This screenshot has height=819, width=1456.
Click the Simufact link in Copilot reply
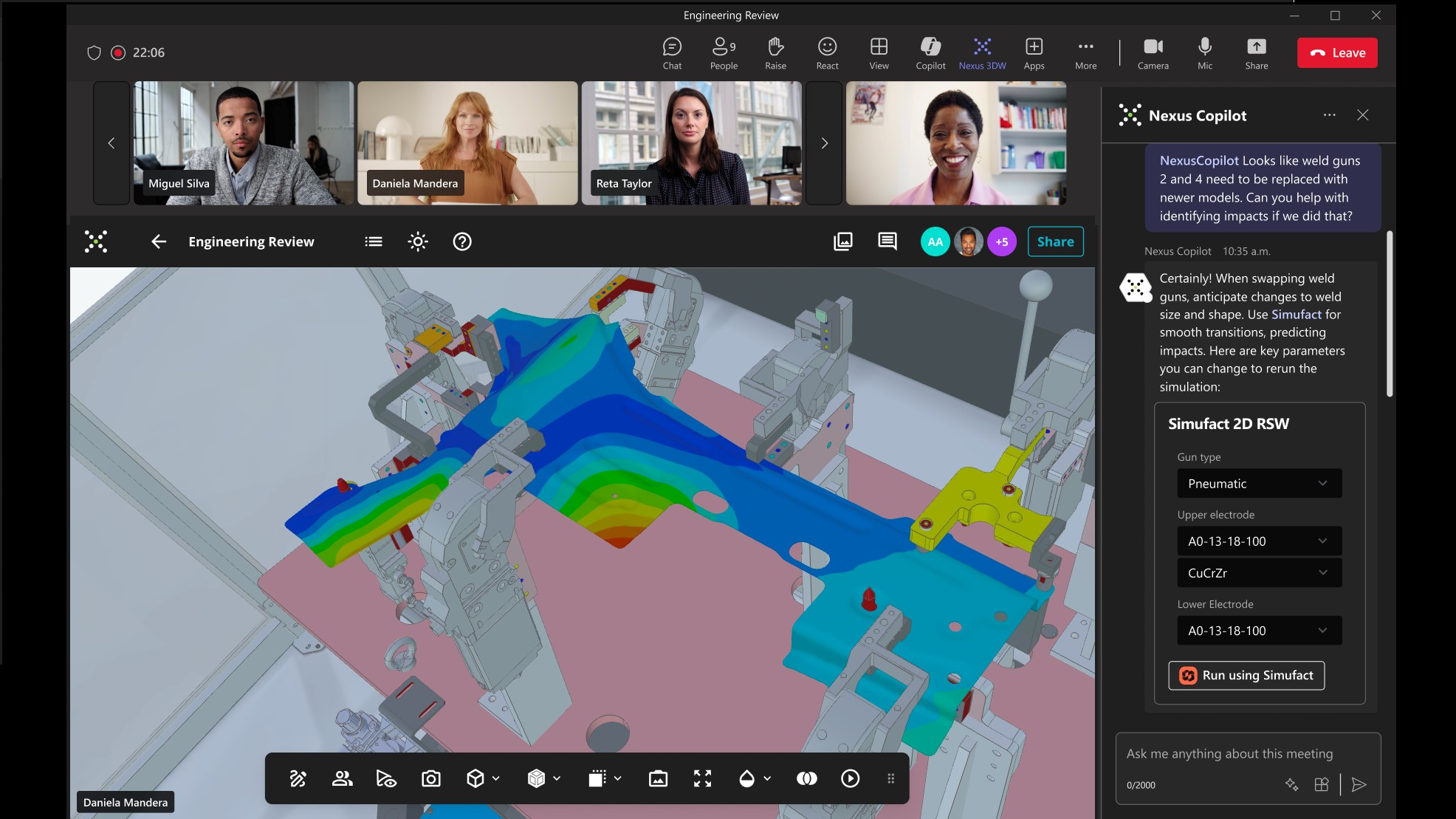click(1296, 315)
